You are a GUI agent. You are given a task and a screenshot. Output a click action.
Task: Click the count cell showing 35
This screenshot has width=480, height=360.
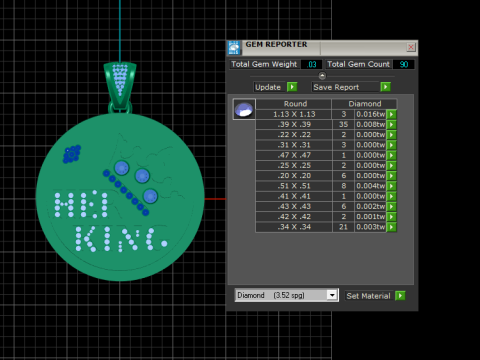(343, 125)
